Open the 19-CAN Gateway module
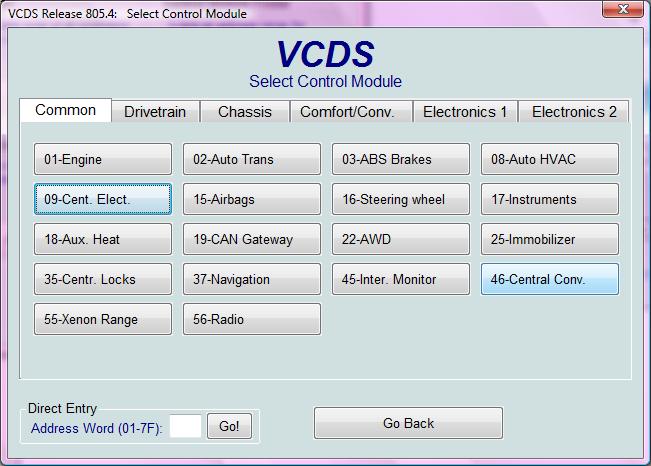The image size is (651, 466). 252,239
